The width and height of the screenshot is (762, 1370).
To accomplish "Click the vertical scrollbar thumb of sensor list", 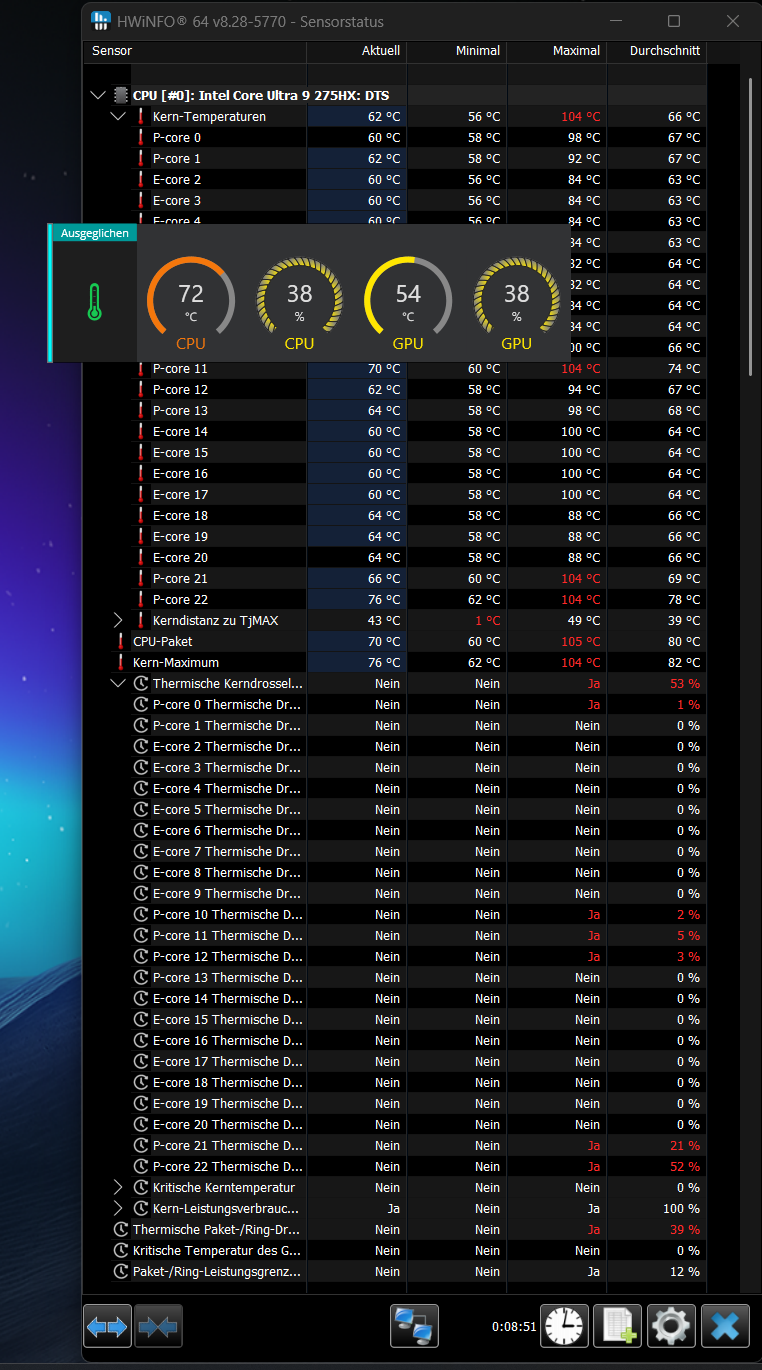I will coord(751,225).
